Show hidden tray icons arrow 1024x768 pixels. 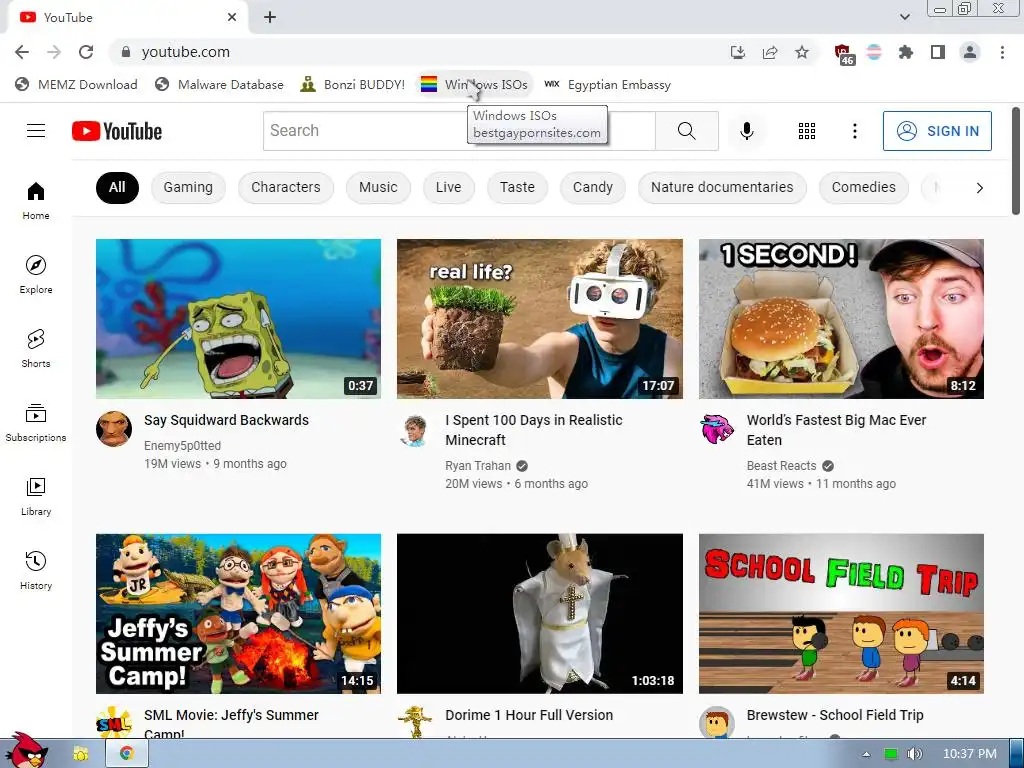pos(867,754)
